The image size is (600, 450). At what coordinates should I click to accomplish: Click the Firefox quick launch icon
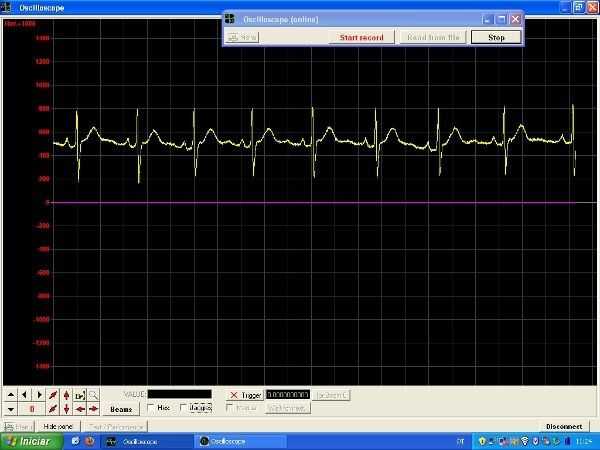pyautogui.click(x=90, y=441)
